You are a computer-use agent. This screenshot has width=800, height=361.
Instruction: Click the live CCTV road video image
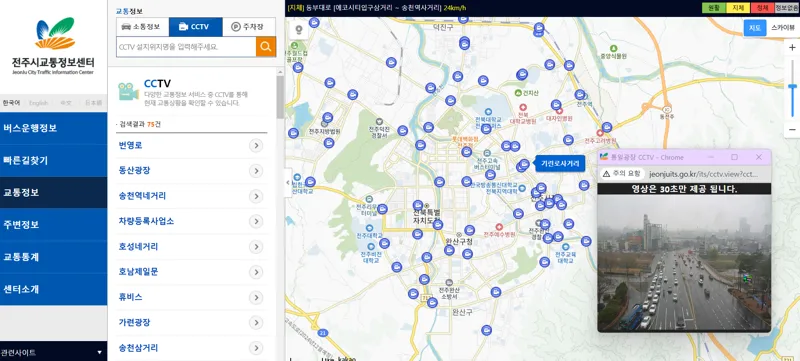click(684, 263)
